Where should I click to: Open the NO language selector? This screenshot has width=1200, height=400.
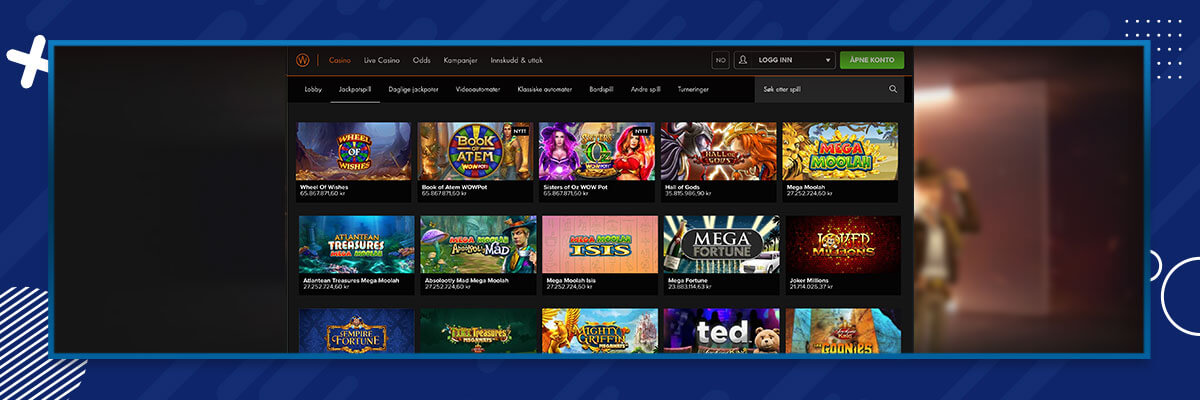pyautogui.click(x=720, y=60)
